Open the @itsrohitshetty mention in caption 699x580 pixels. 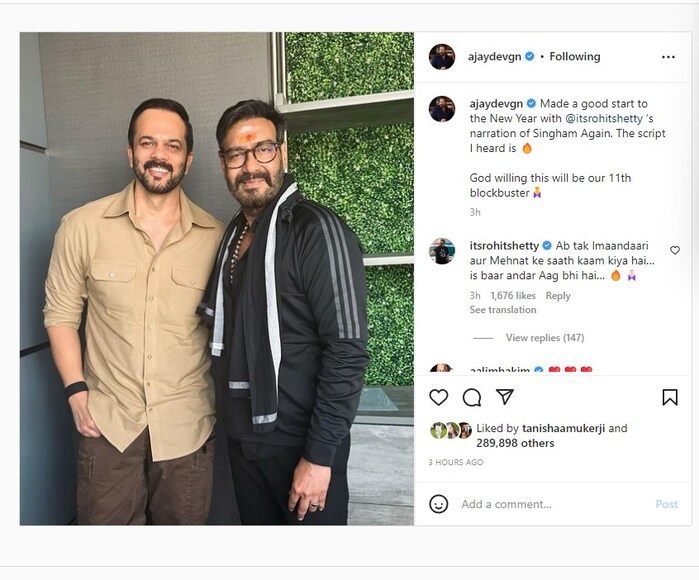point(604,119)
